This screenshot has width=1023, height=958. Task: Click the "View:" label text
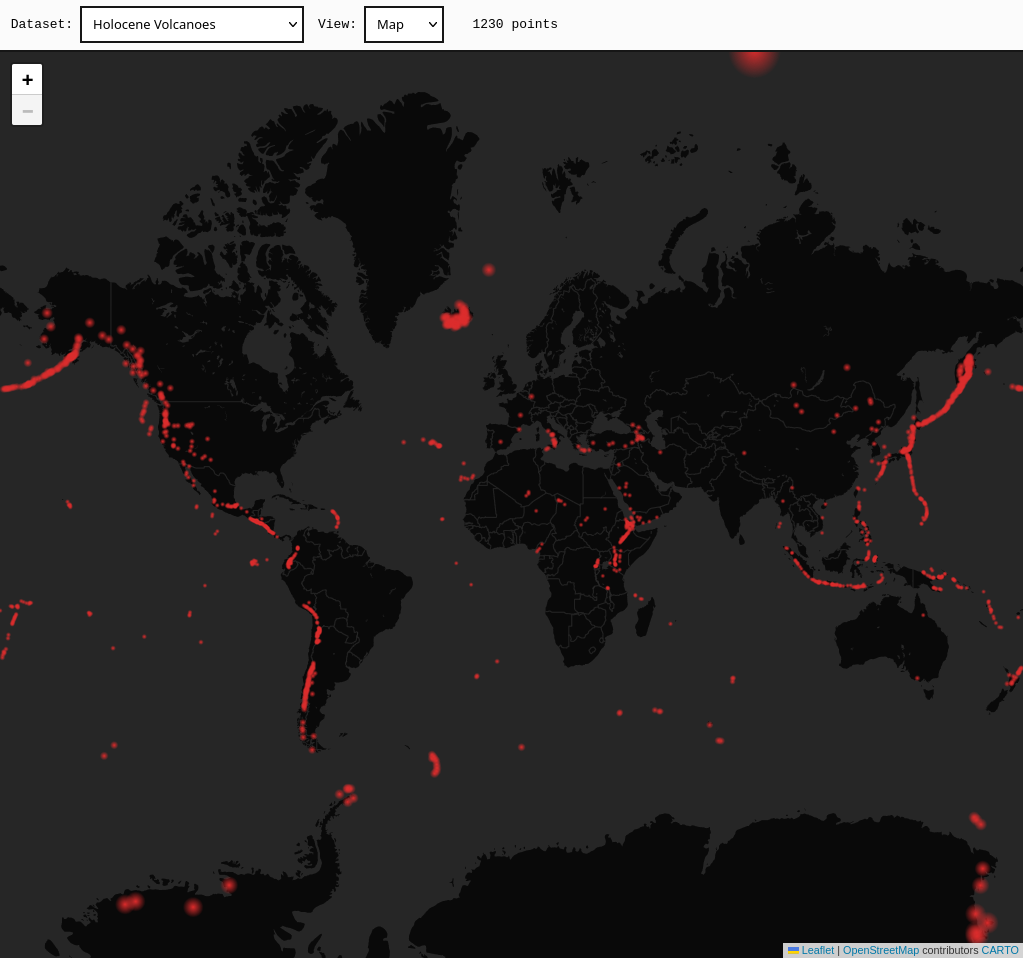(x=337, y=24)
